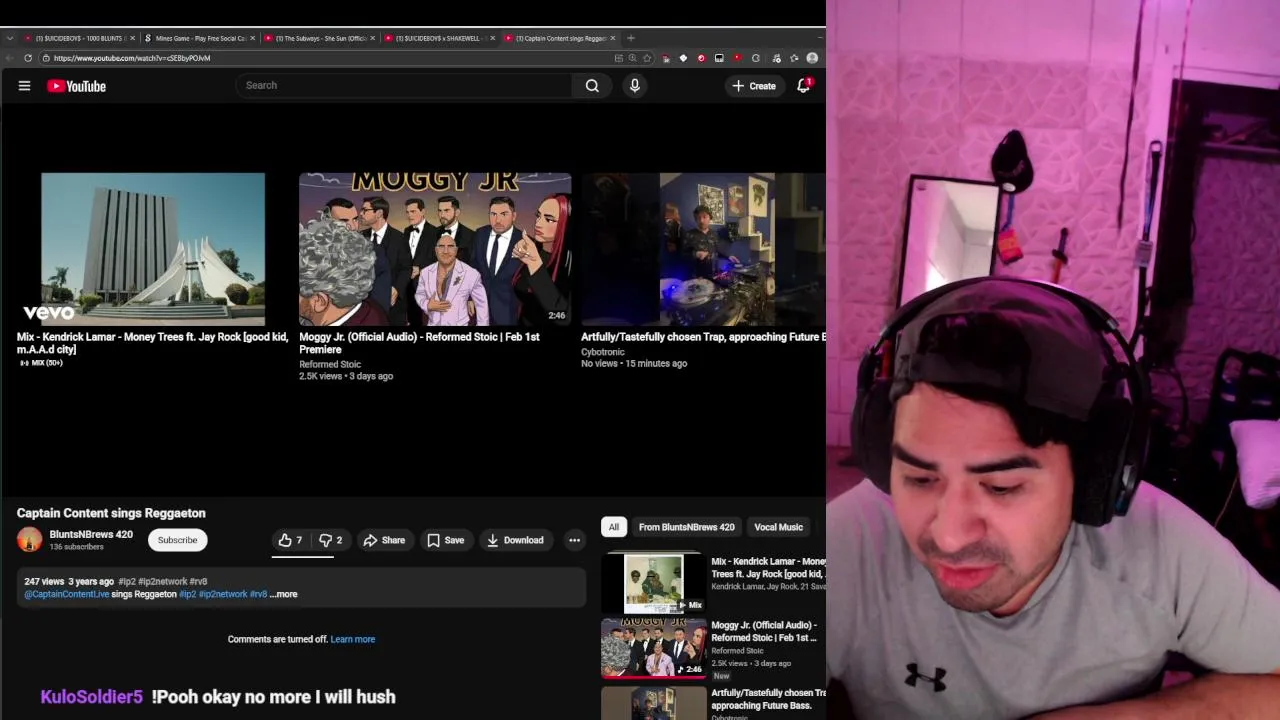Select From BluntsNBrews 420 chip
Viewport: 1280px width, 720px height.
click(x=686, y=527)
